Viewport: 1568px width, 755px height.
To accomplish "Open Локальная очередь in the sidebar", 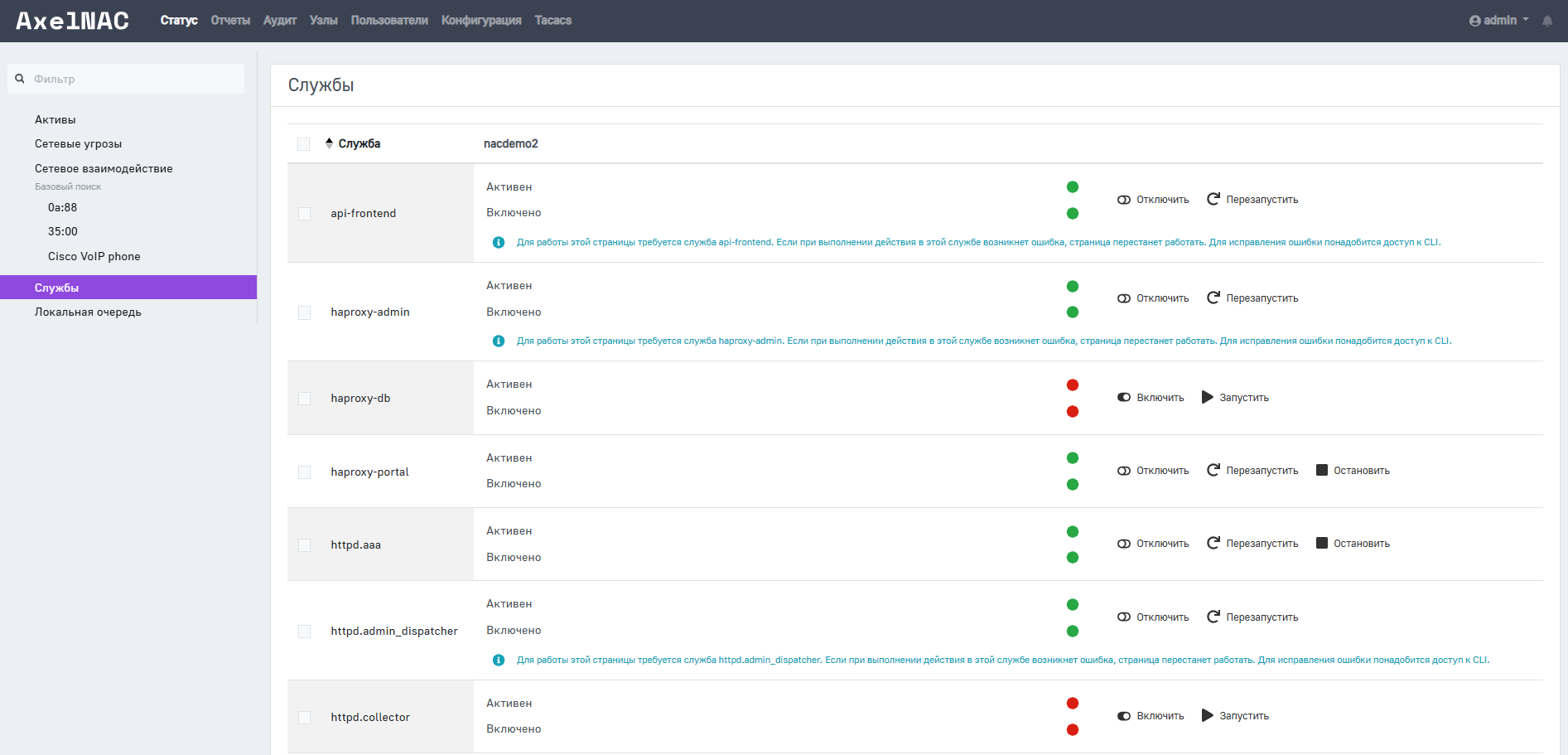I will (88, 312).
